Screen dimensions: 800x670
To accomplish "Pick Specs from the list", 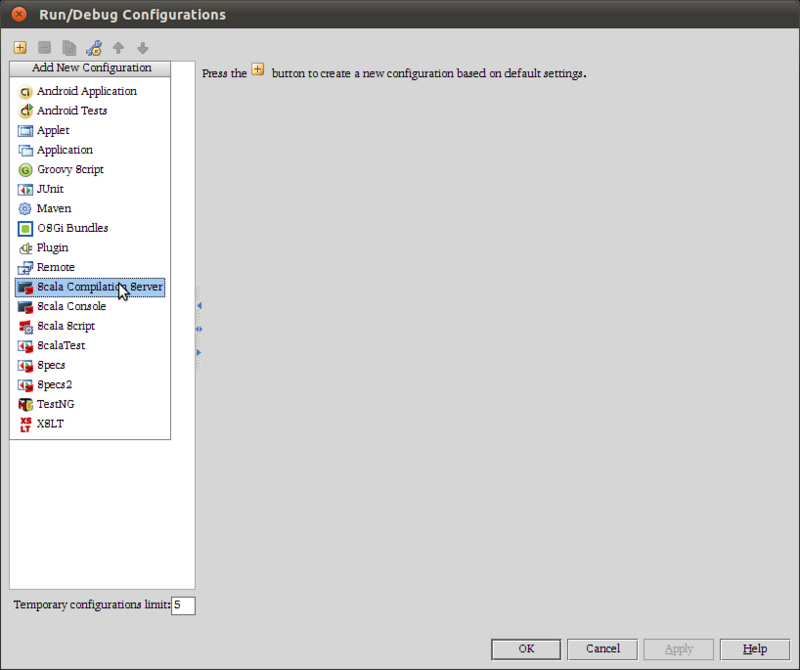I will (90, 365).
